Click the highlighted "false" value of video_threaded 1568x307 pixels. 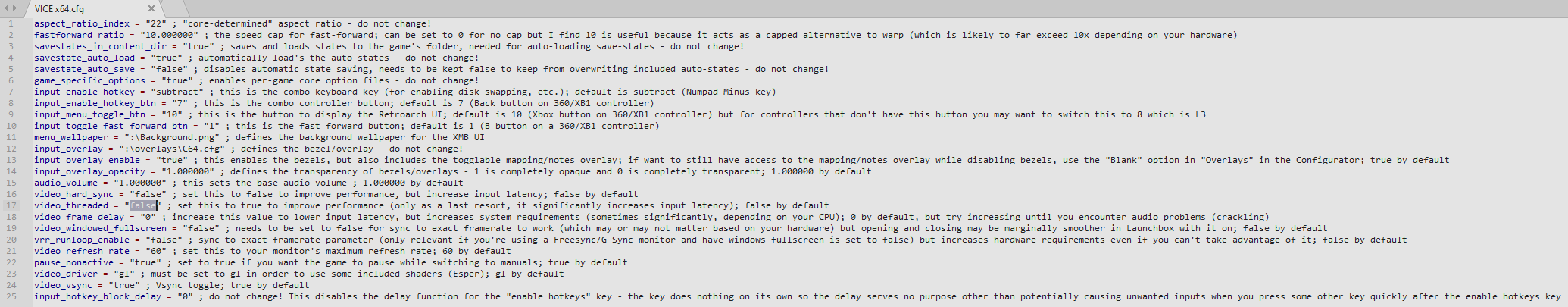pyautogui.click(x=142, y=205)
